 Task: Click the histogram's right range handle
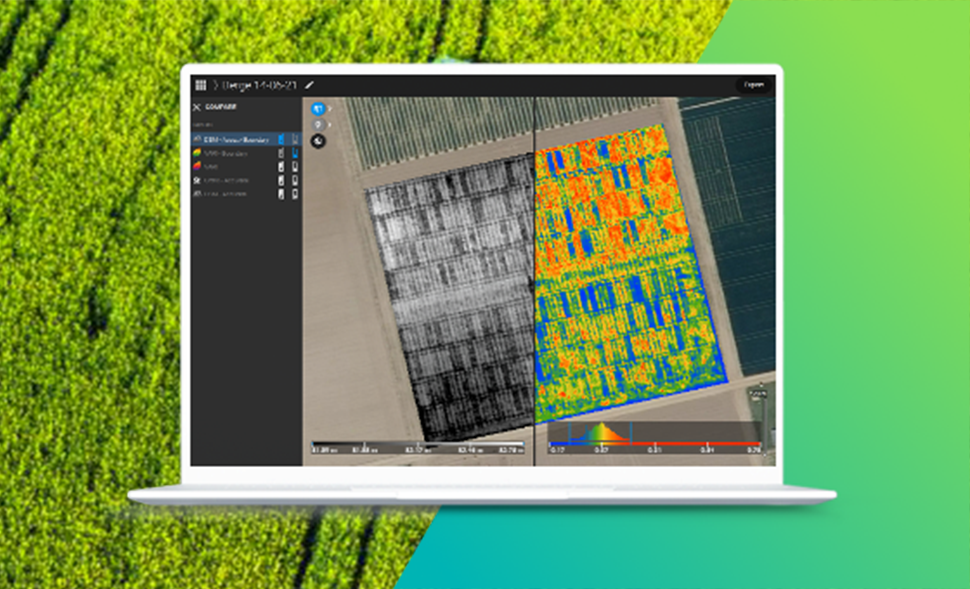point(630,433)
